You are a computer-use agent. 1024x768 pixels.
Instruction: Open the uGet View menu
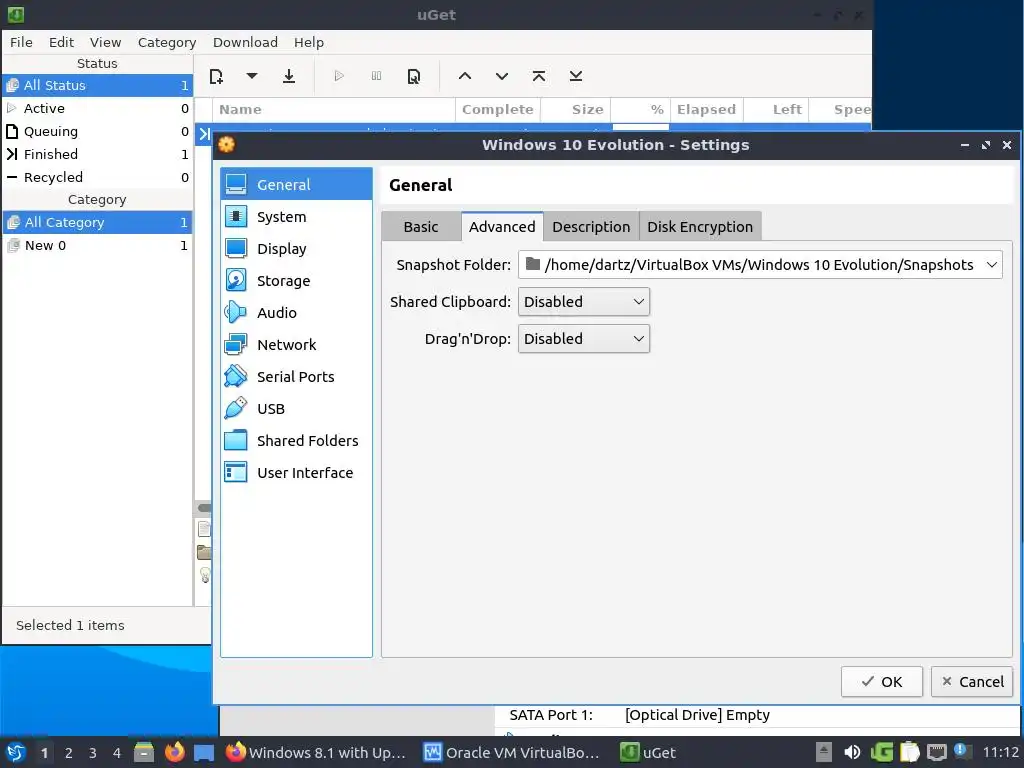105,42
